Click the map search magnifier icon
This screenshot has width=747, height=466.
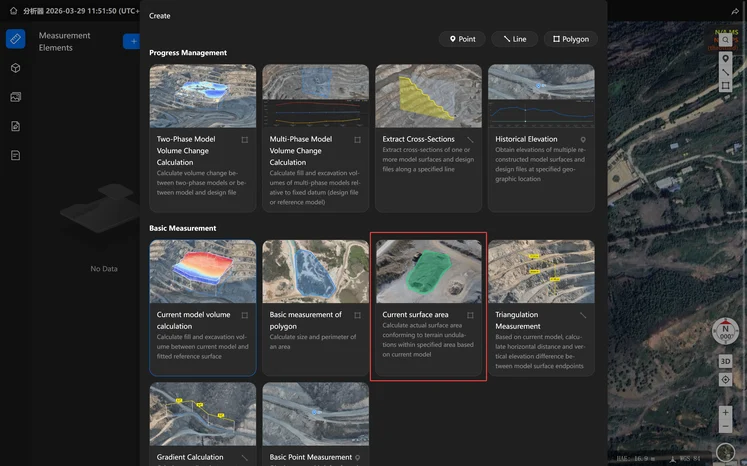point(725,40)
